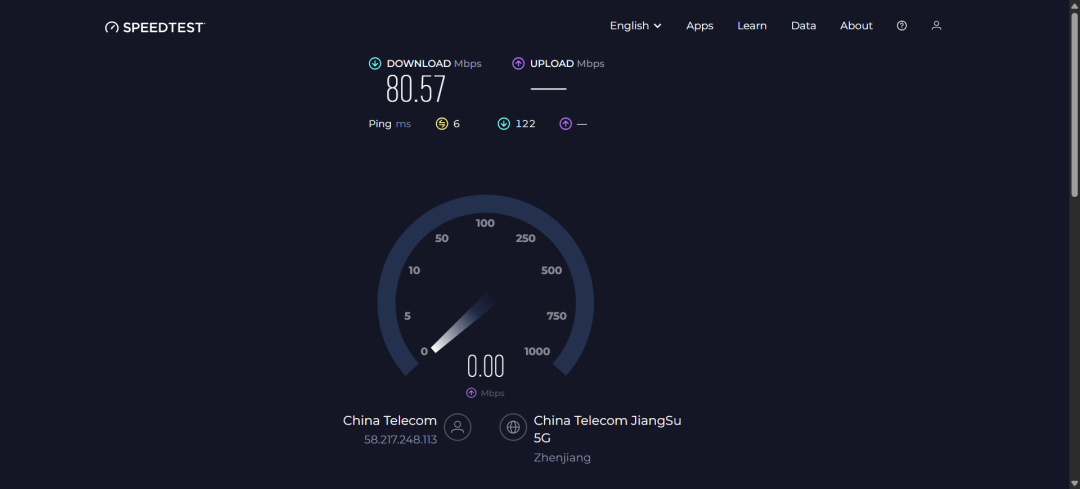Open the user account icon
The height and width of the screenshot is (489, 1080).
pos(936,25)
